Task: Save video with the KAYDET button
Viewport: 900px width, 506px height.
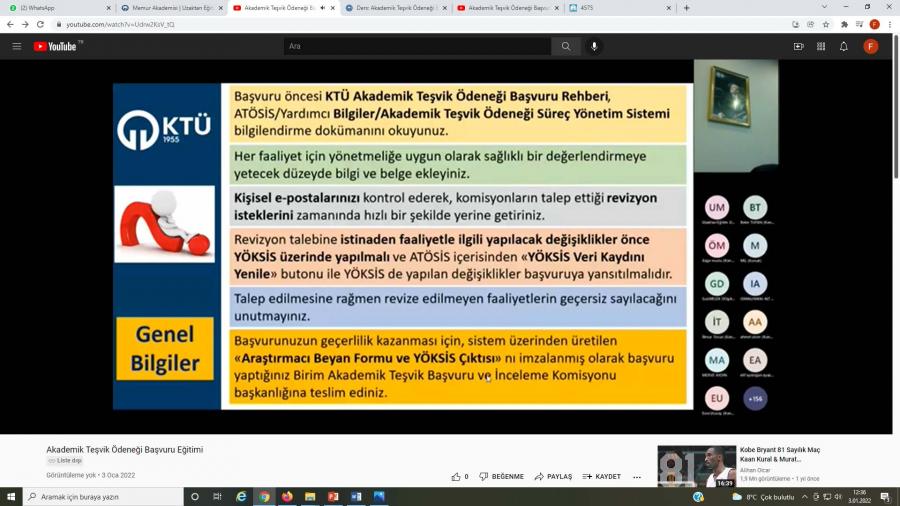Action: [602, 477]
